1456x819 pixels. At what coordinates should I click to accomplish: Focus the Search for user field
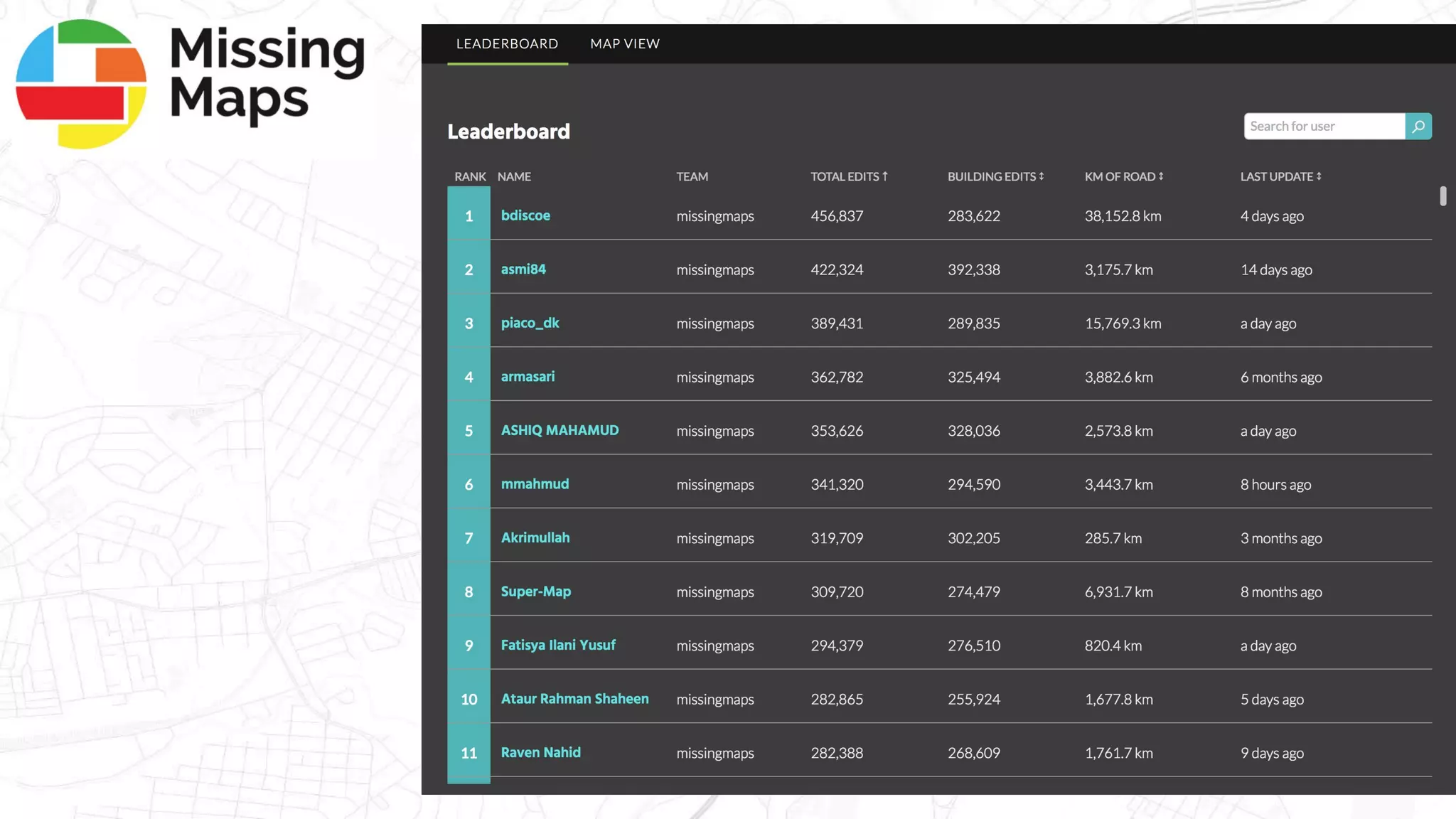pyautogui.click(x=1324, y=127)
